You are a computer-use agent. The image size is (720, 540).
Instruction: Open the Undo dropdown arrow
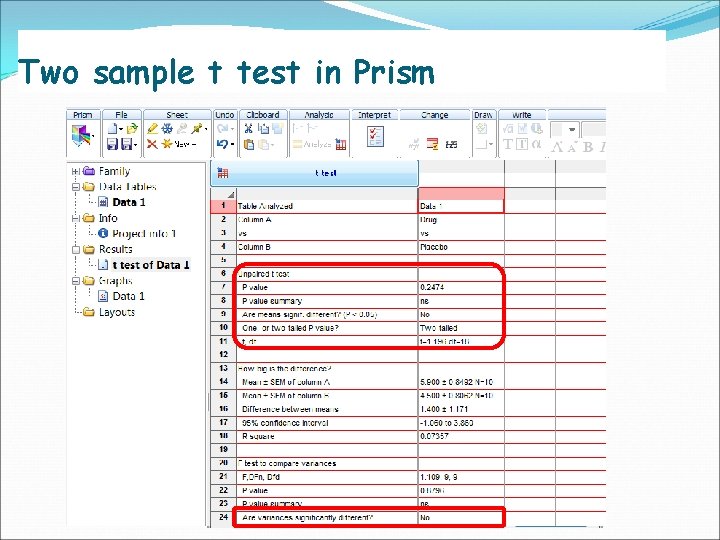pos(232,144)
